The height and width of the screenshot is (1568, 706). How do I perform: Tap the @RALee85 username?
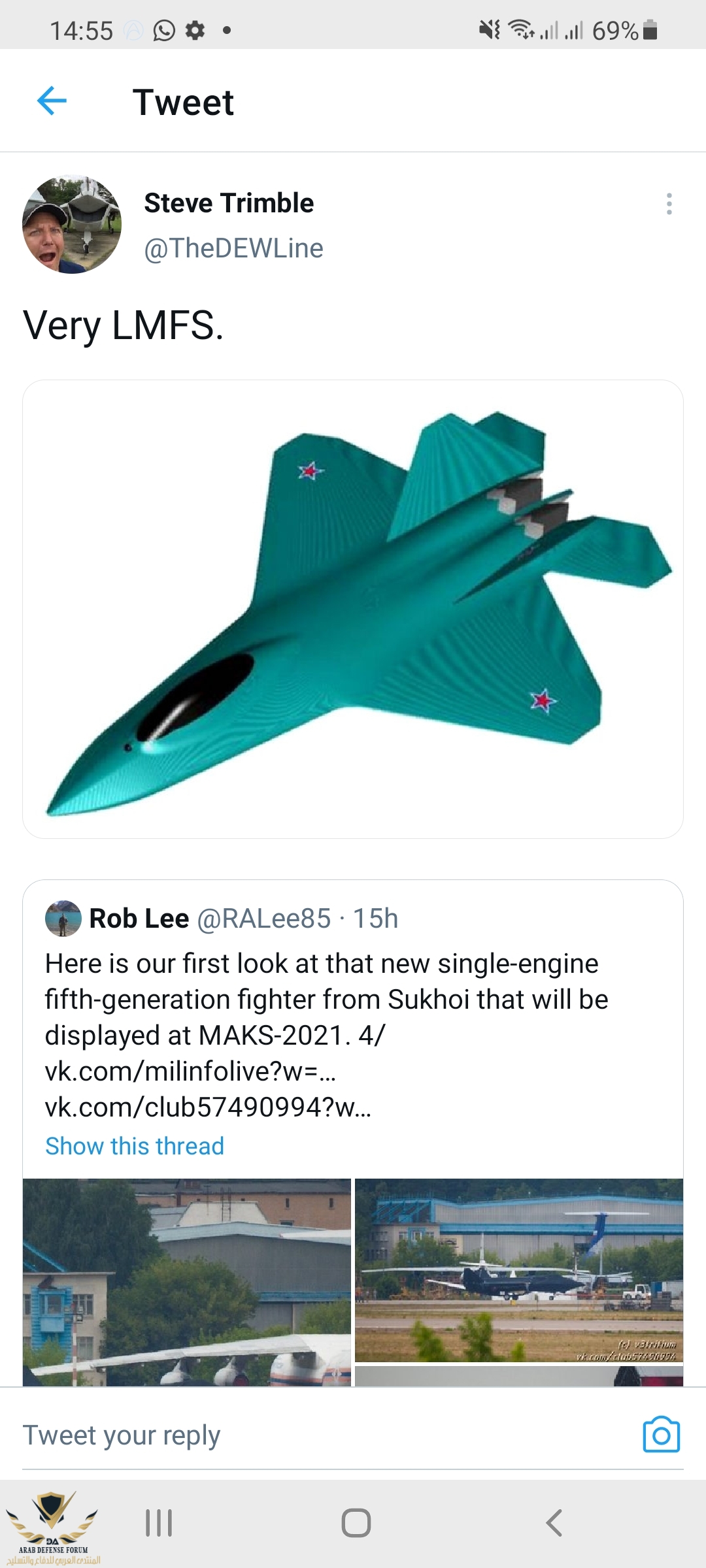(263, 919)
